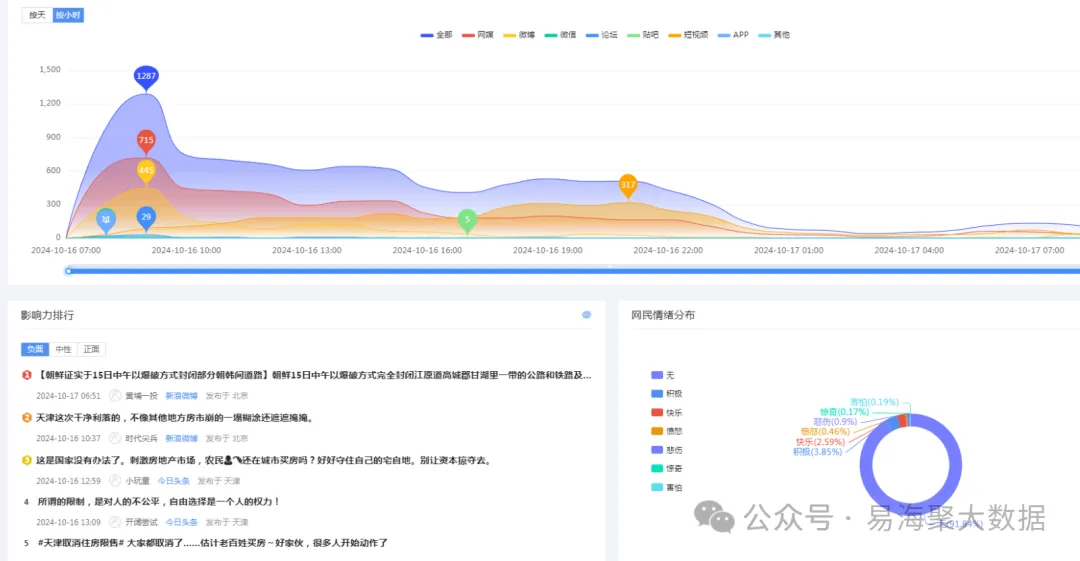Click the green 5 marker pin
1080x561 pixels.
pyautogui.click(x=467, y=221)
